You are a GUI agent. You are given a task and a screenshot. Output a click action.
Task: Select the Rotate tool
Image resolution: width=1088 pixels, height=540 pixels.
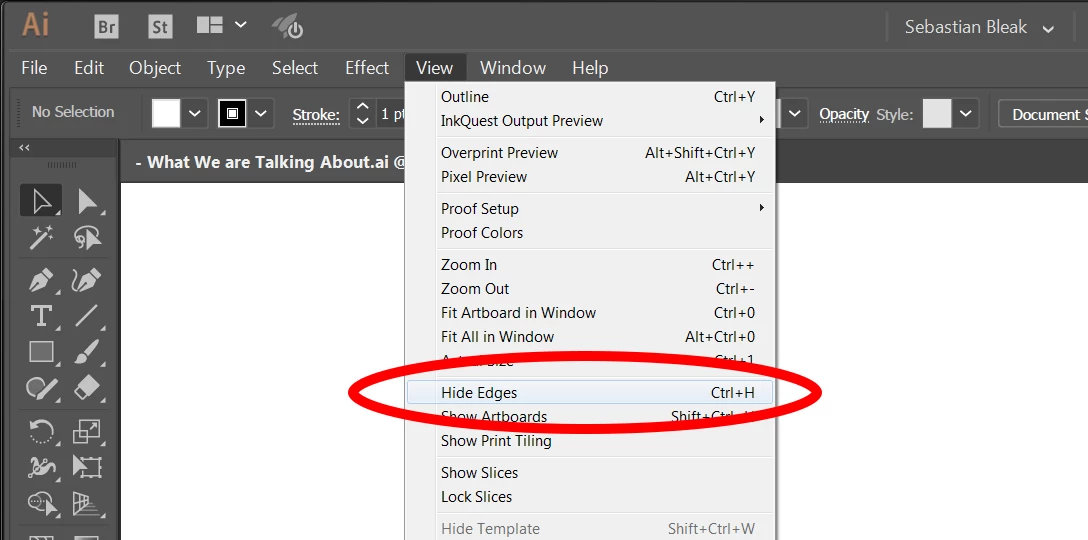pos(41,431)
